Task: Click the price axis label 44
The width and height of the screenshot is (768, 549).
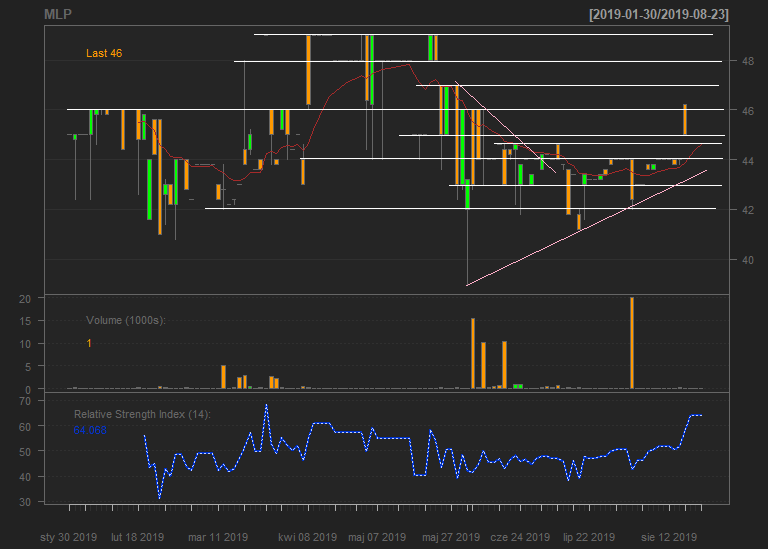Action: click(748, 161)
